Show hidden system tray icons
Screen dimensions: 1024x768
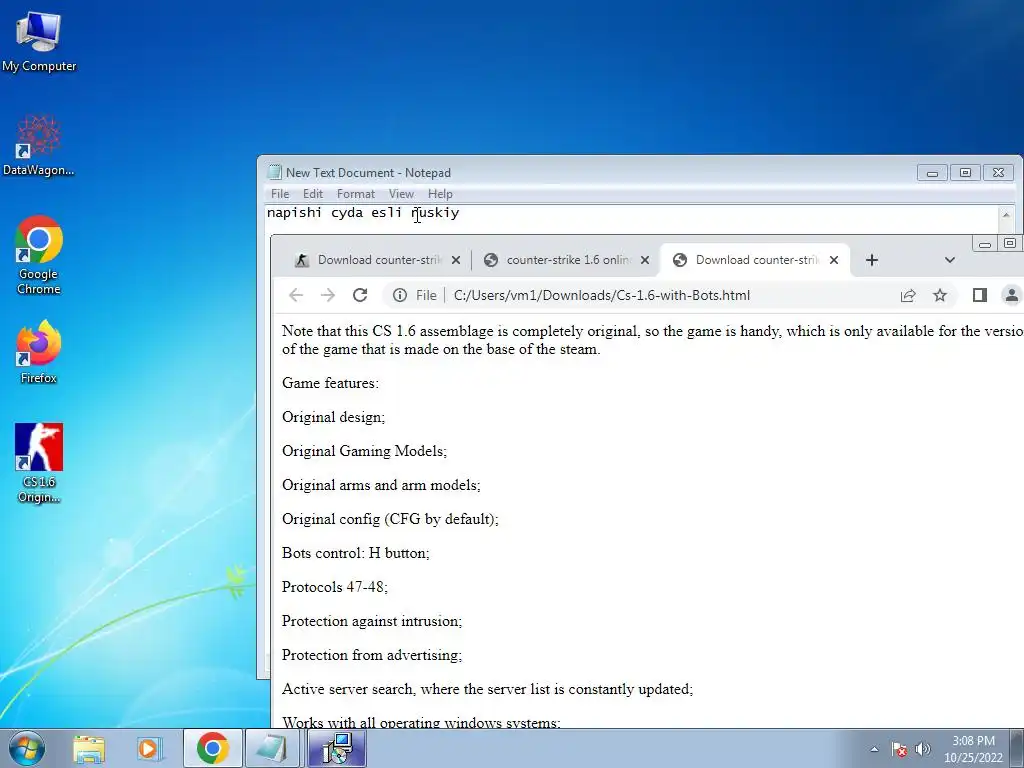coord(874,749)
